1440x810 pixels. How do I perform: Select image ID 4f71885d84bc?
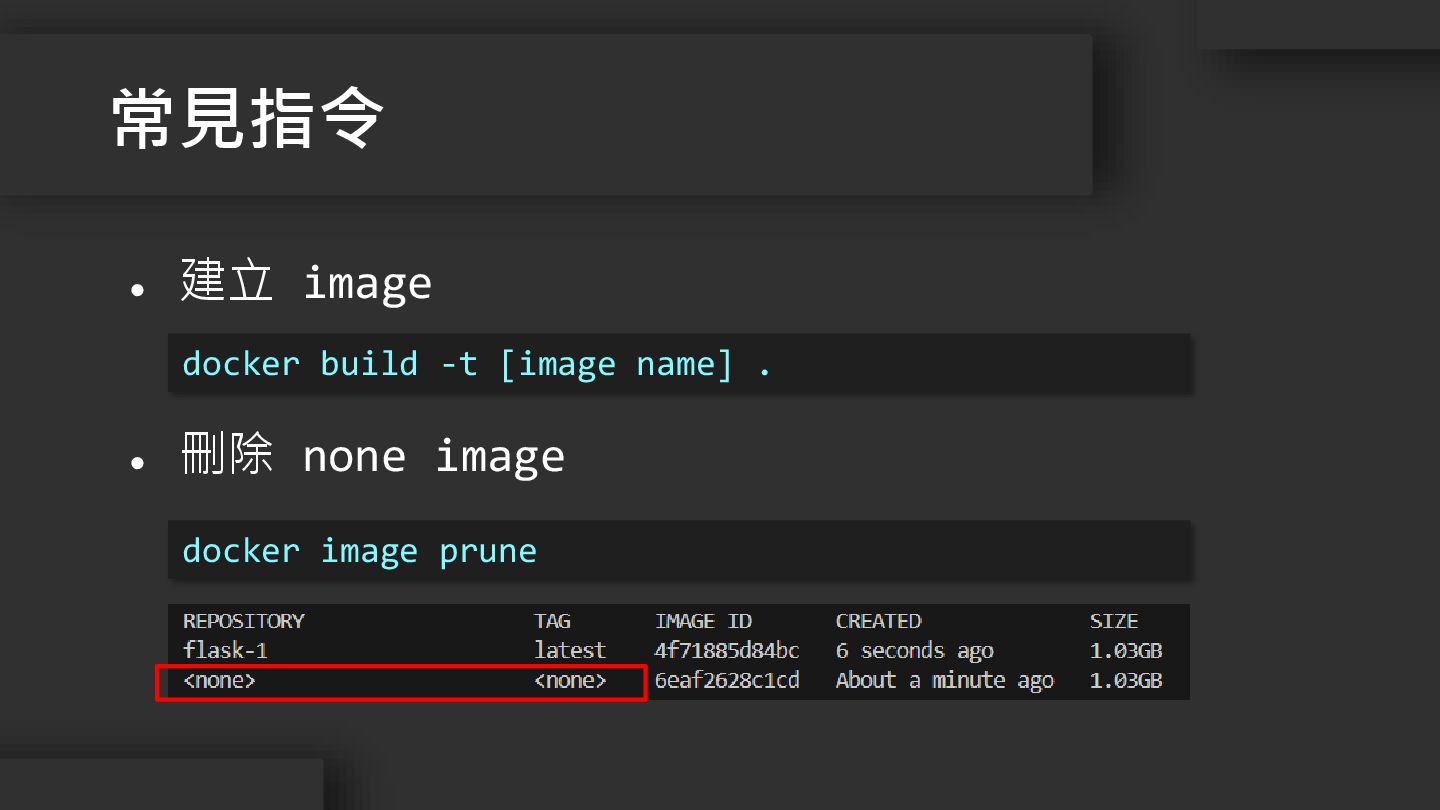point(727,651)
